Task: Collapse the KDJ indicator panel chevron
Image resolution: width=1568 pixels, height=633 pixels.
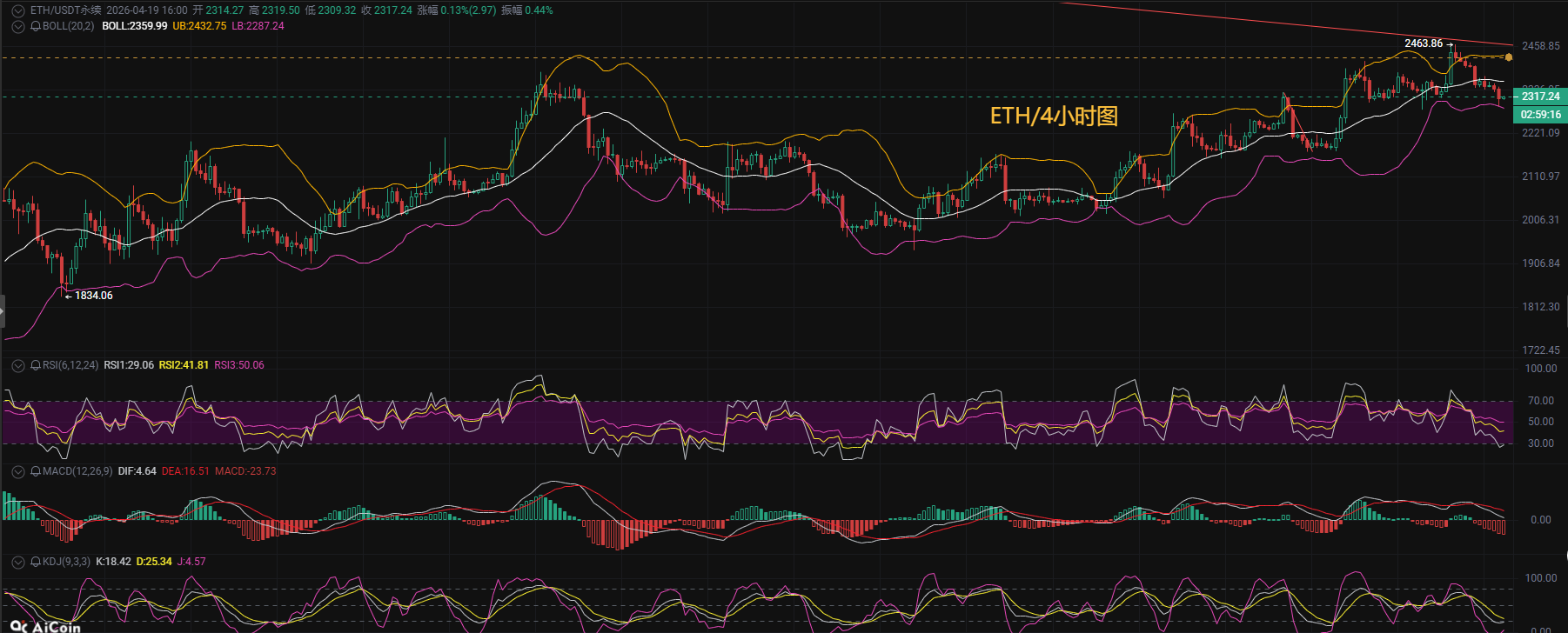Action: [18, 562]
